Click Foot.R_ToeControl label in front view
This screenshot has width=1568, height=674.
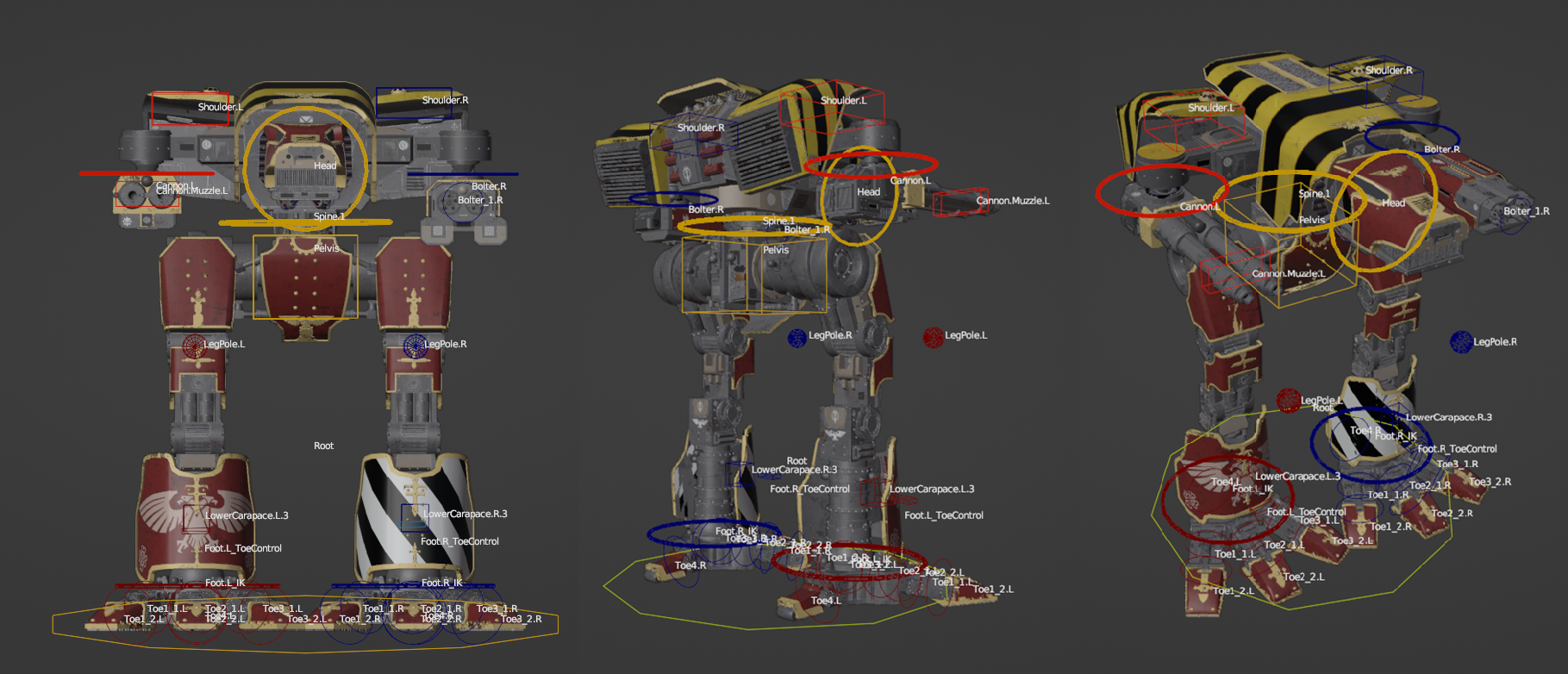459,541
